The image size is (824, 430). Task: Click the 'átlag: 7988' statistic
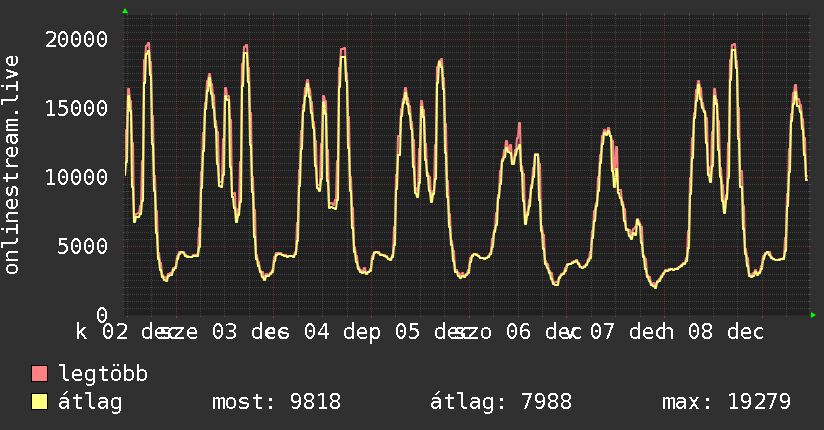[501, 402]
